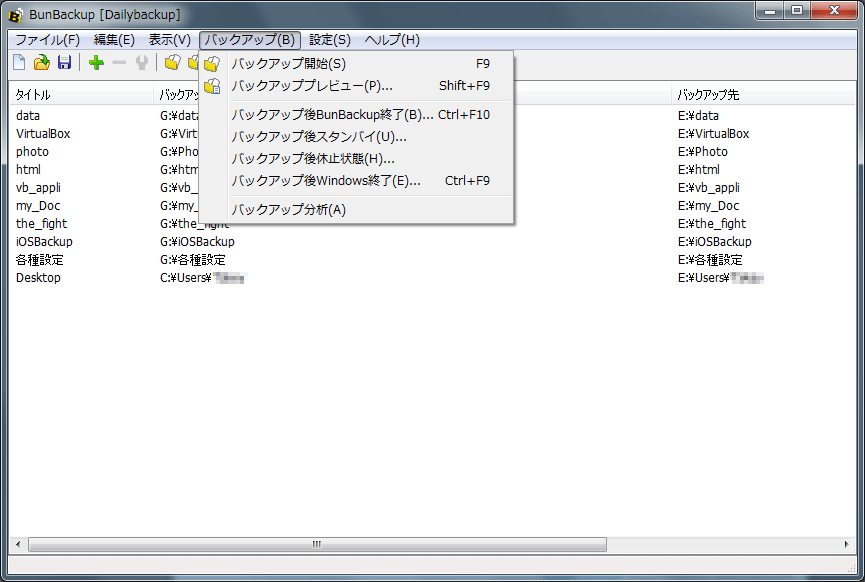The width and height of the screenshot is (865, 582).
Task: Click the BunBackup app icon in title bar
Action: (x=15, y=15)
